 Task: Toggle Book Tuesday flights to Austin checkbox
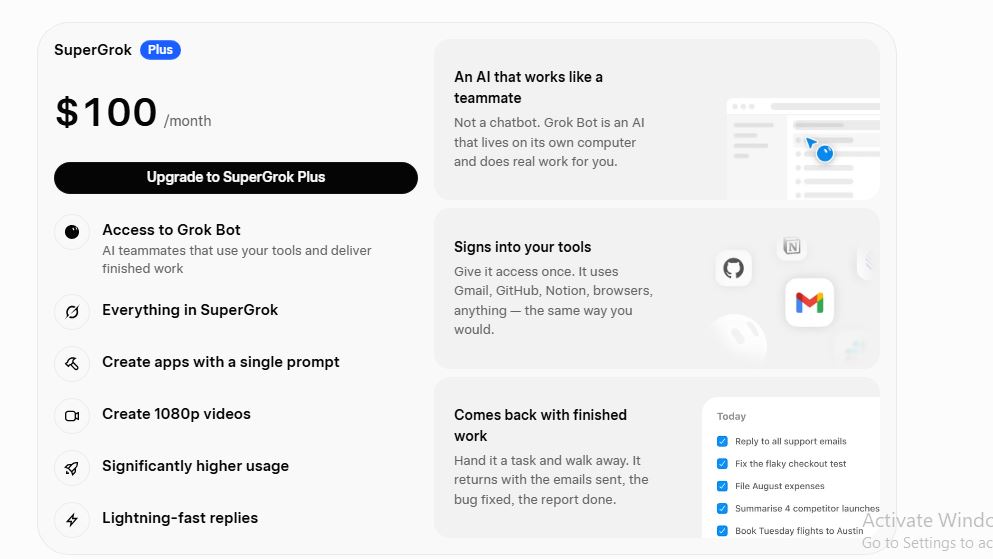[x=722, y=531]
